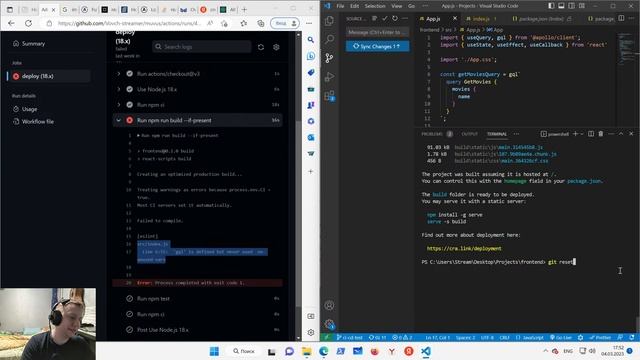Maximize the terminal panel size
This screenshot has height=360, width=640.
621,134
